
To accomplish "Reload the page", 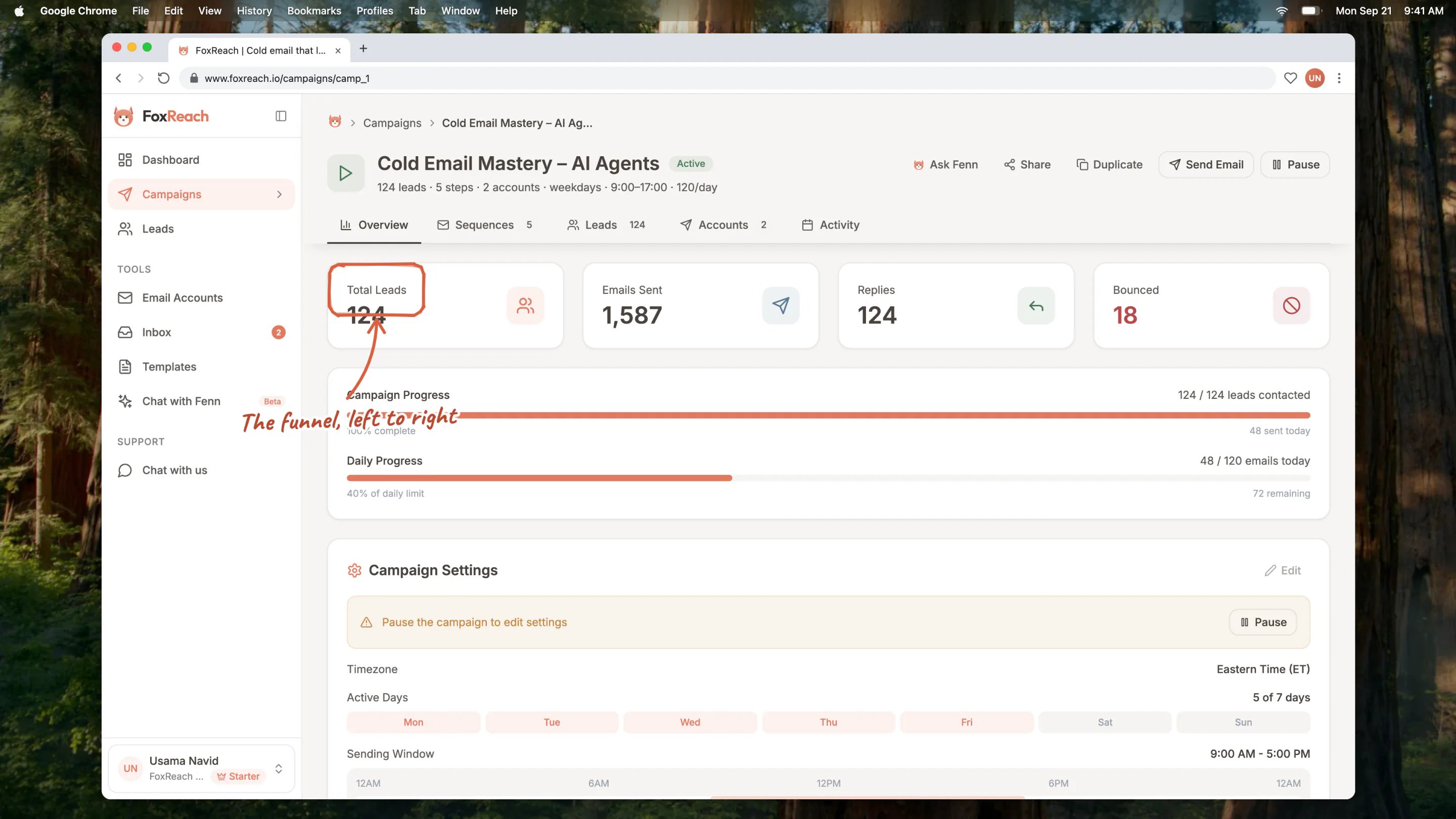I will pyautogui.click(x=163, y=78).
